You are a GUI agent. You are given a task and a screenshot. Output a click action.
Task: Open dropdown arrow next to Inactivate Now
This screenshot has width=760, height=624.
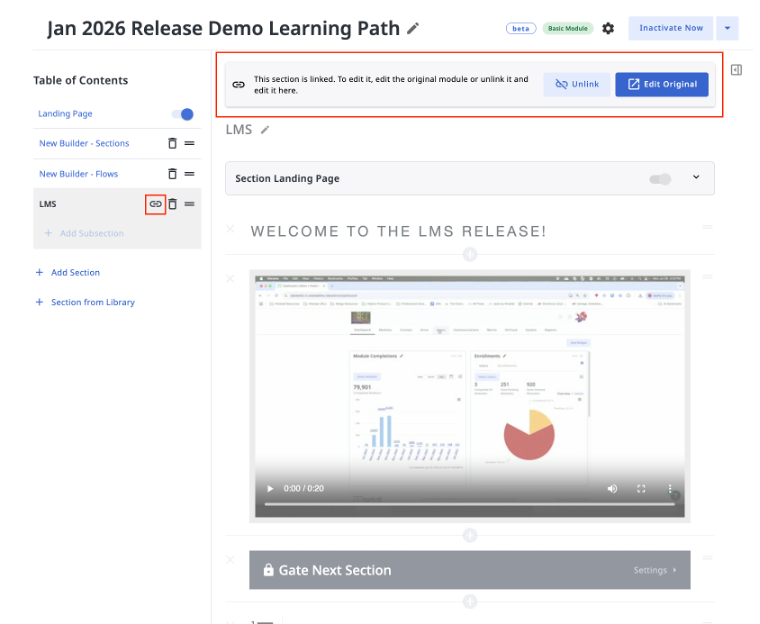point(727,28)
